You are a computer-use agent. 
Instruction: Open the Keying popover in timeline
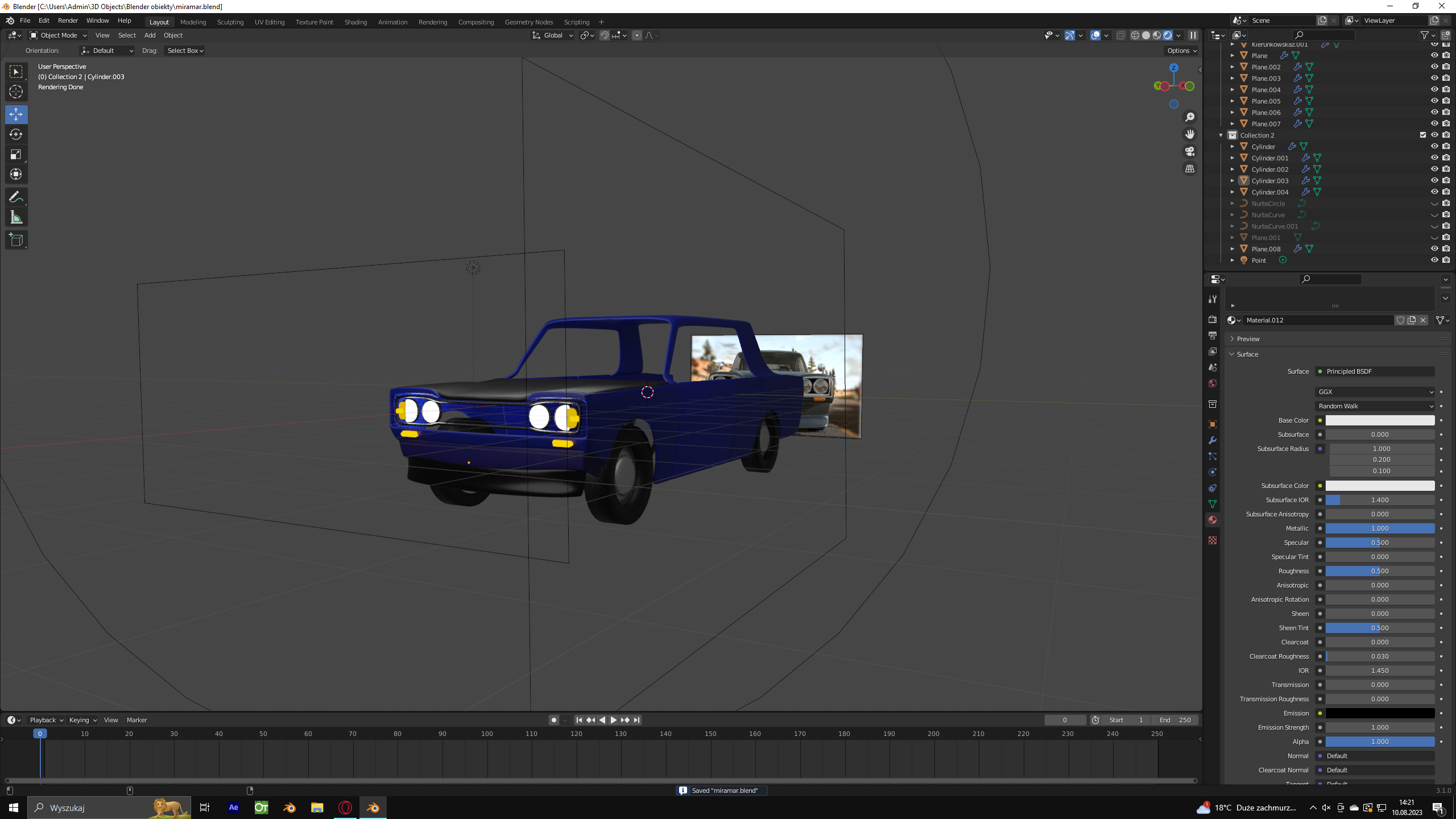click(82, 720)
